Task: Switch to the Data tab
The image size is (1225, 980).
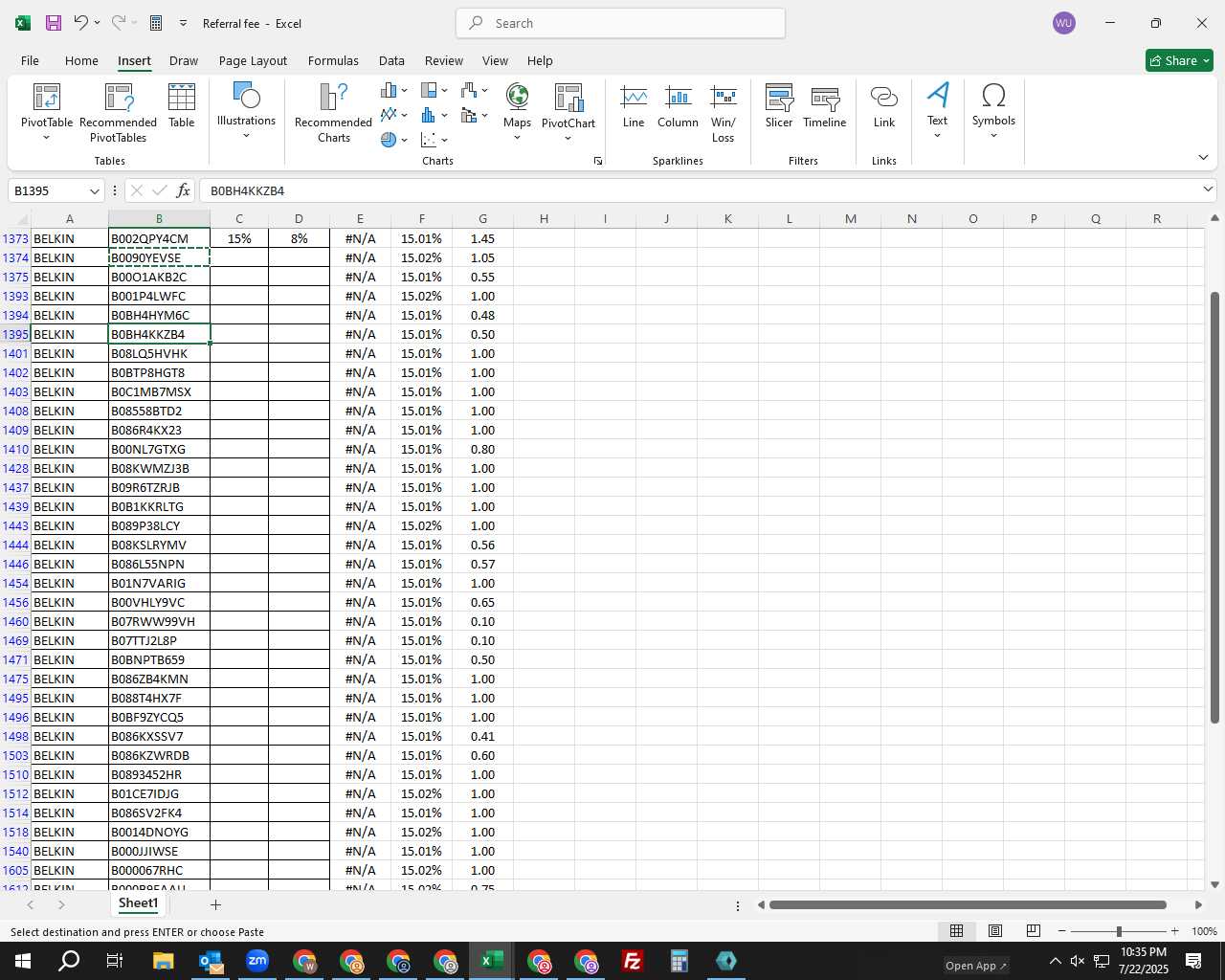Action: click(x=391, y=60)
